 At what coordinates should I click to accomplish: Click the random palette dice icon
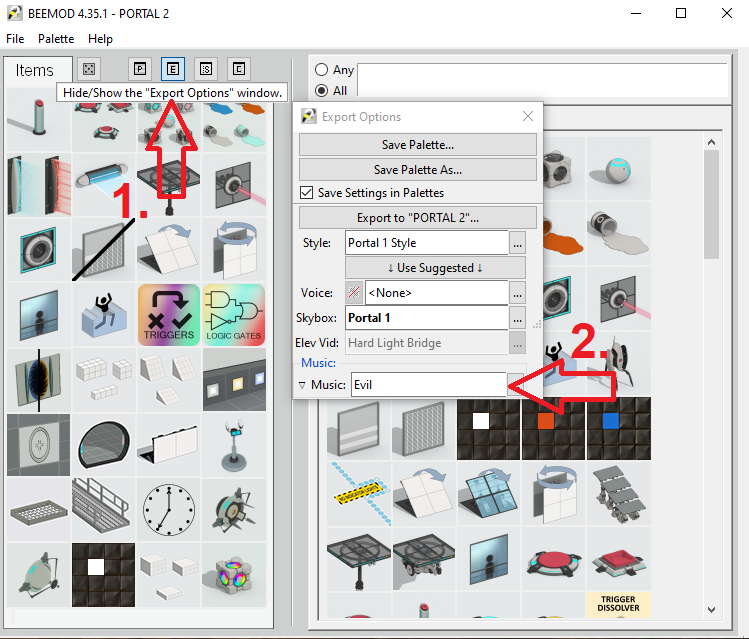click(x=89, y=69)
